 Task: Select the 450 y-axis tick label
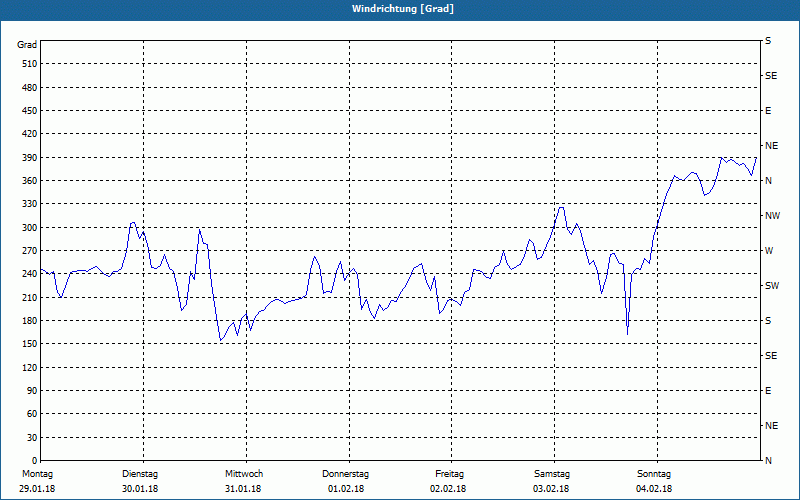coord(30,111)
